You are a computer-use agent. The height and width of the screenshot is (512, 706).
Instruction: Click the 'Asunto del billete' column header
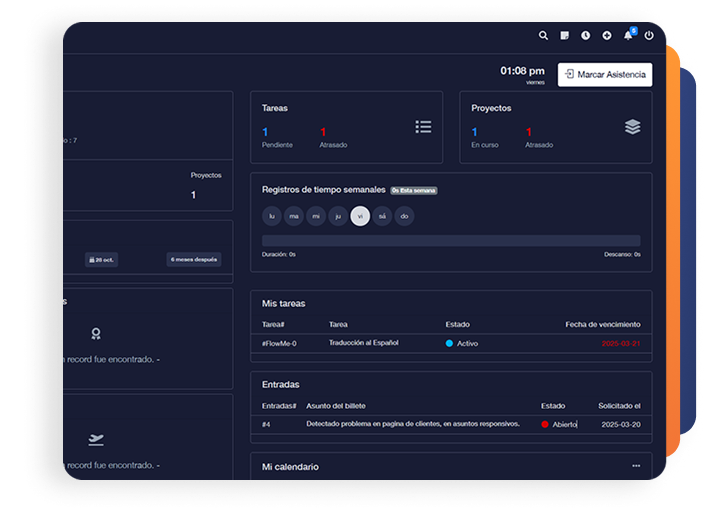pyautogui.click(x=336, y=406)
